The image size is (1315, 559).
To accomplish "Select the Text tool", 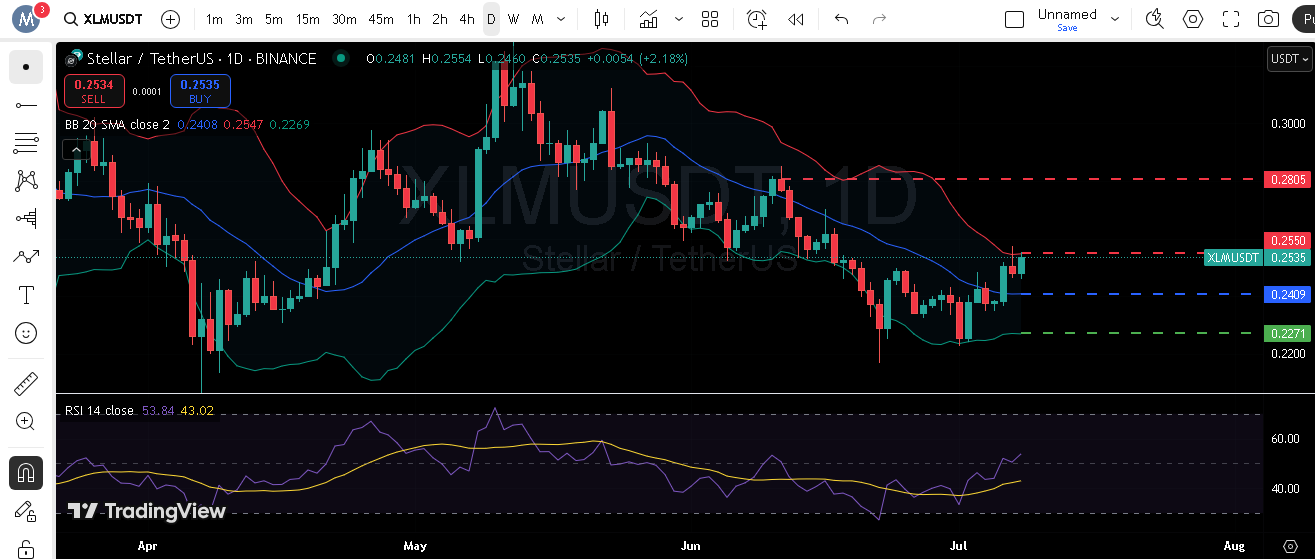I will click(x=26, y=295).
